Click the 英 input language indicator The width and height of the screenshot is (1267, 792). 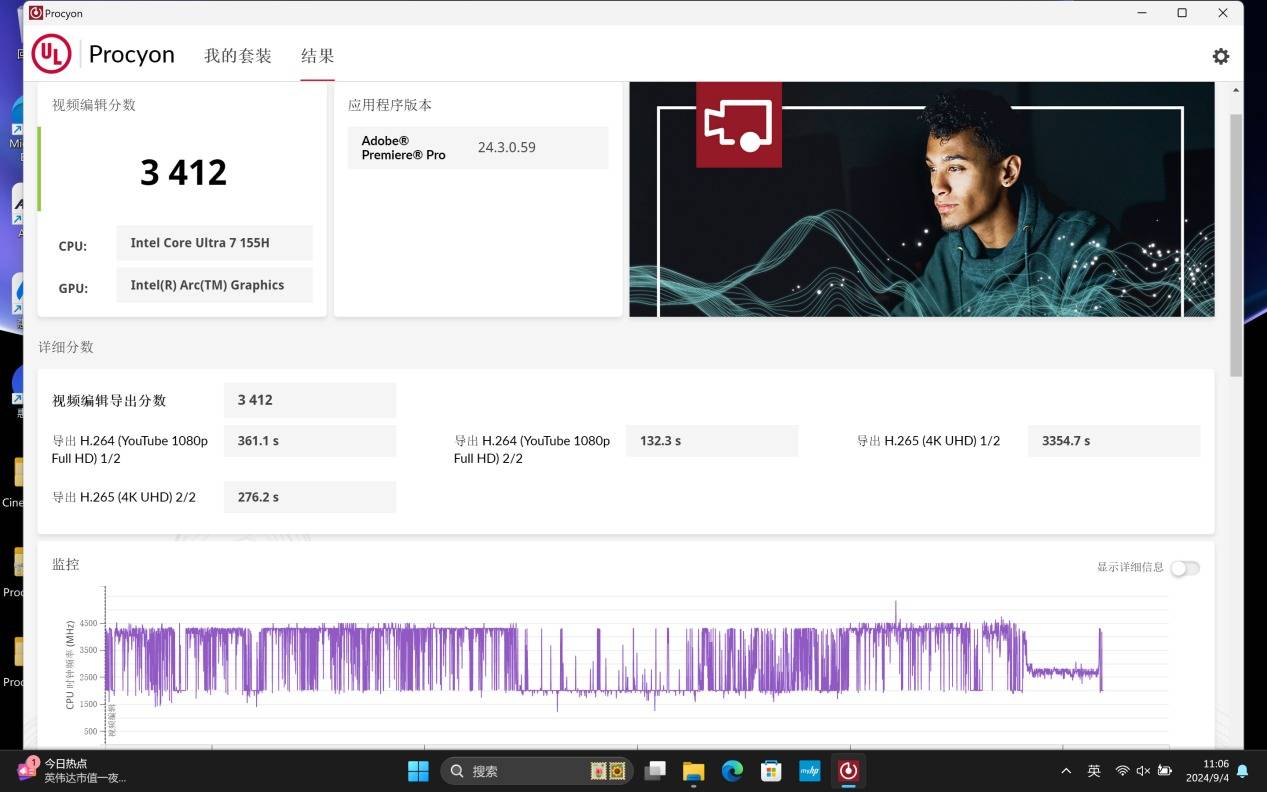pos(1094,771)
